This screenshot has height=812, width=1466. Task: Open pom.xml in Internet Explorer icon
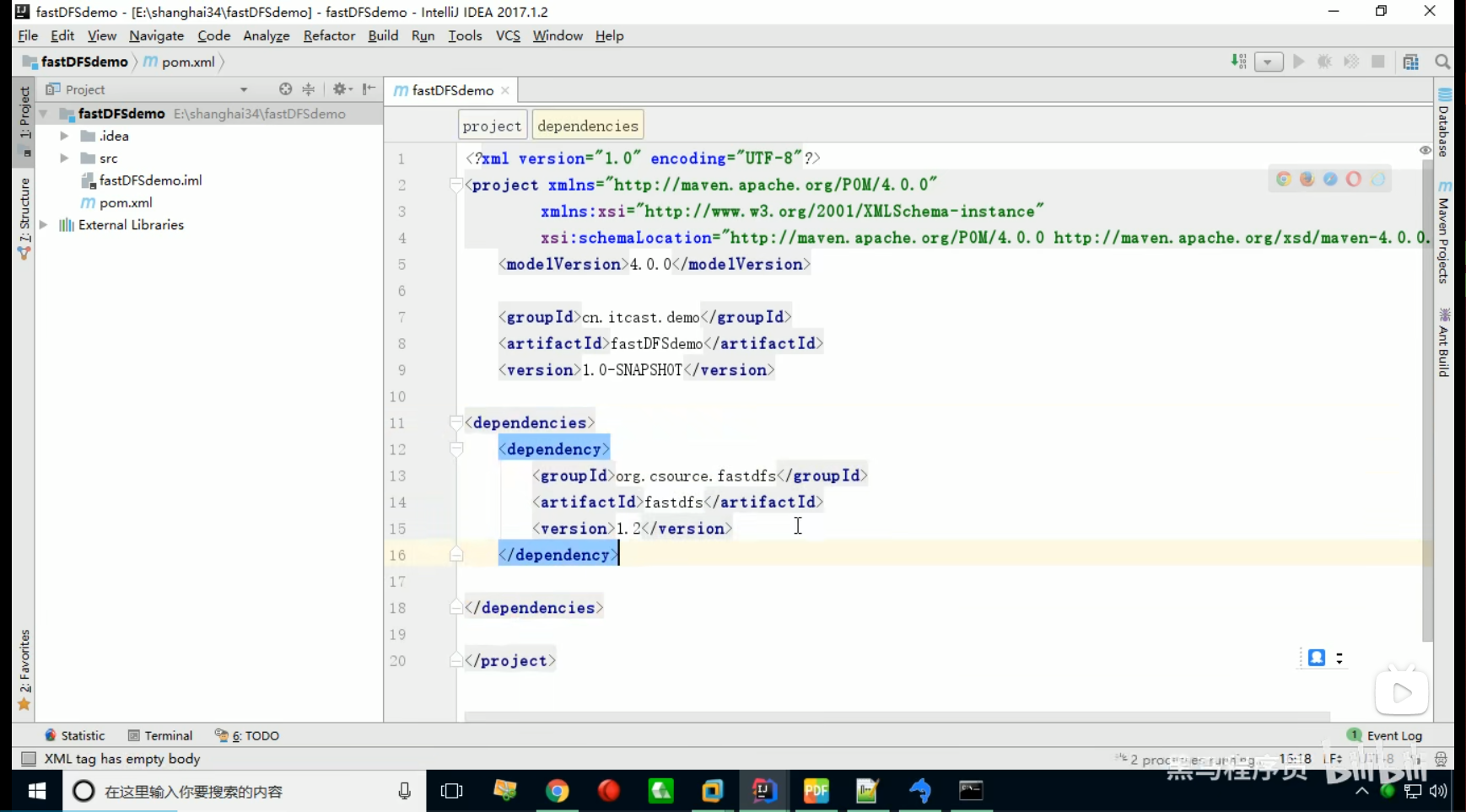1377,179
